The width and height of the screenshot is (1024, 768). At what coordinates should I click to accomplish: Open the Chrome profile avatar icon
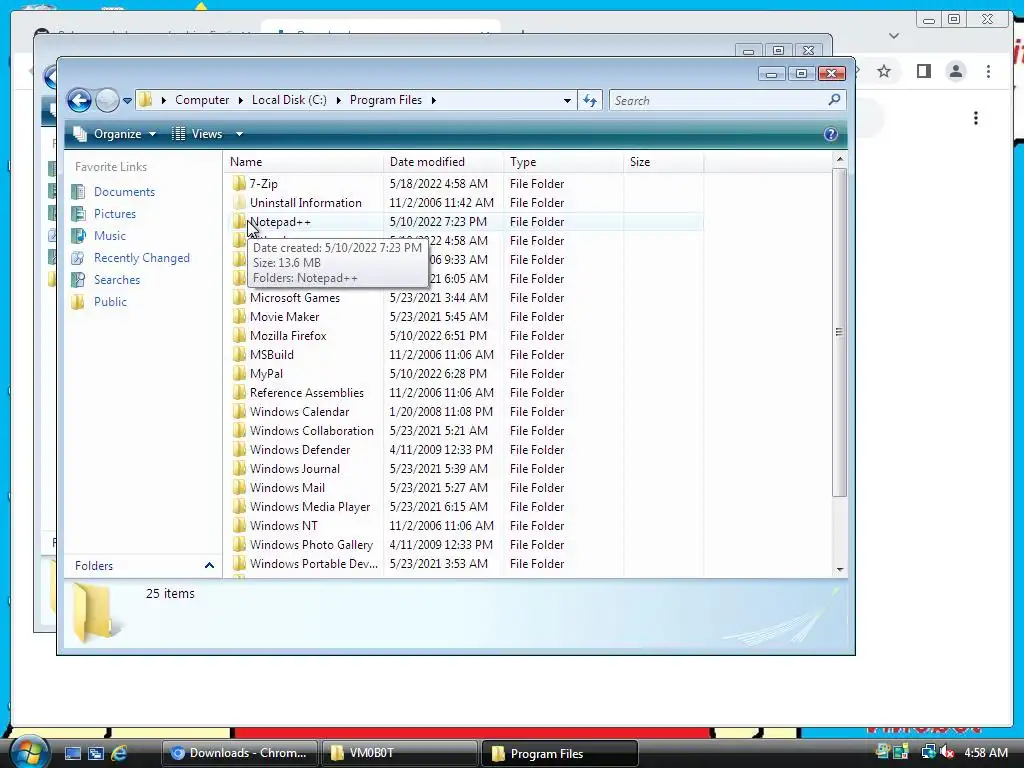tap(955, 71)
